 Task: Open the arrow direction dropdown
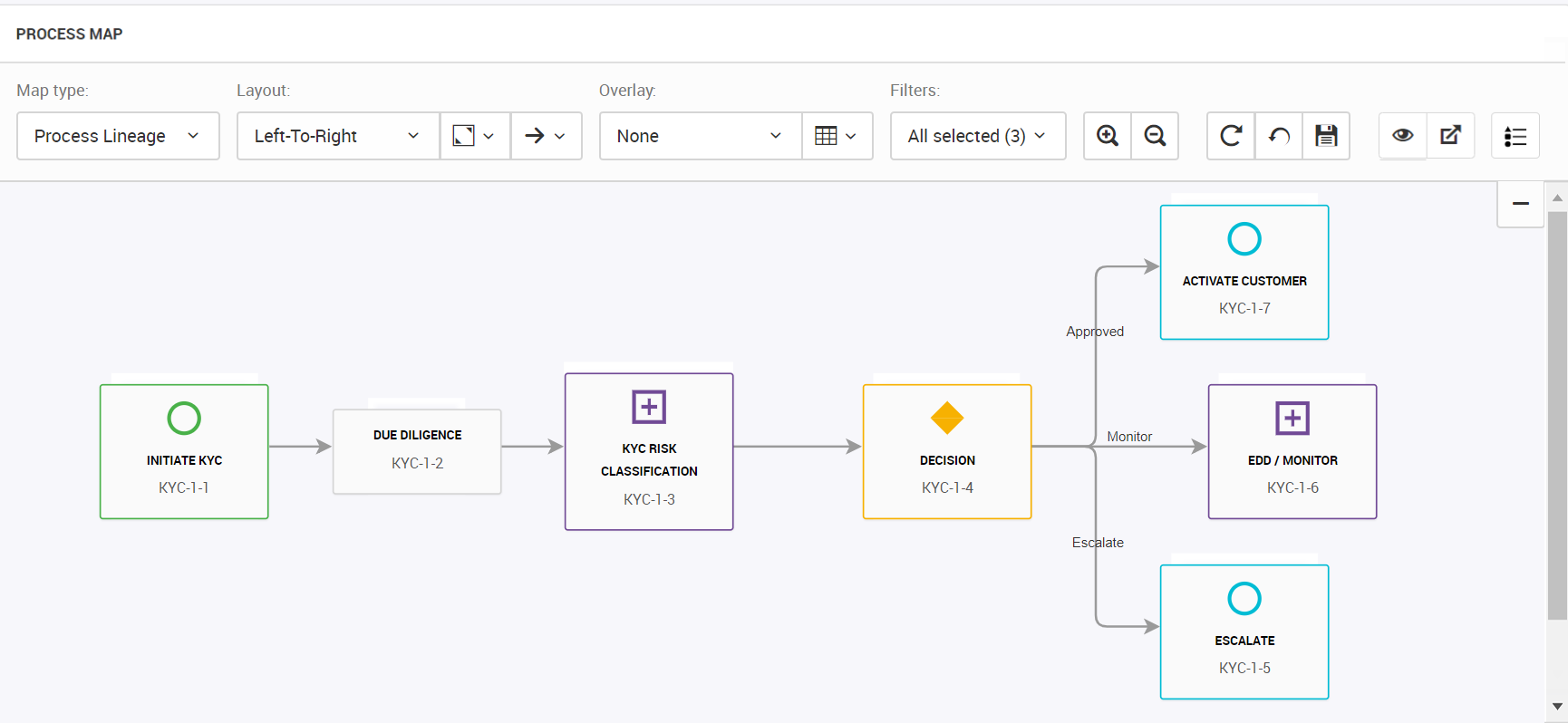pyautogui.click(x=547, y=136)
